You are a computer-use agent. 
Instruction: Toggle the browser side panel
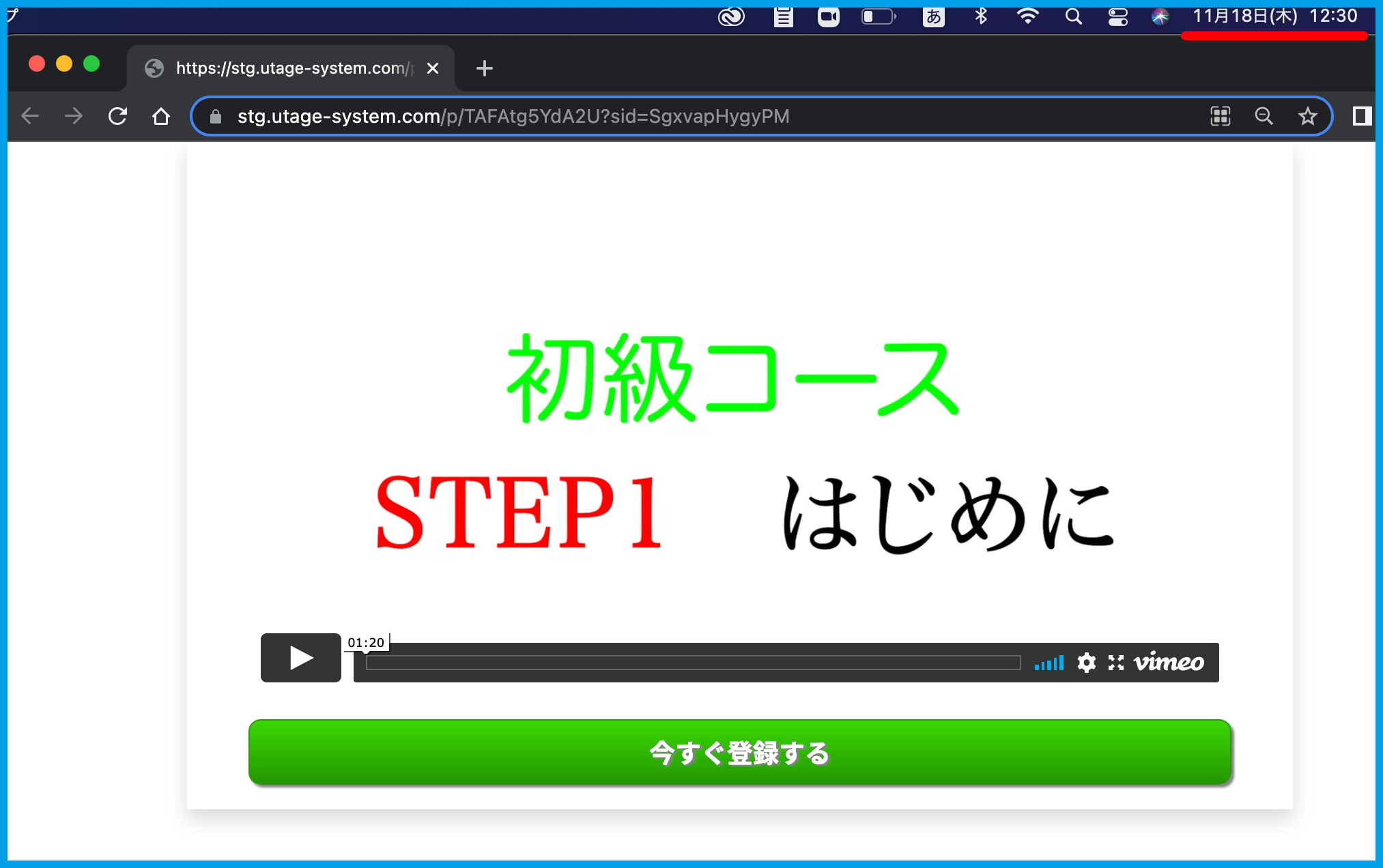(1362, 117)
